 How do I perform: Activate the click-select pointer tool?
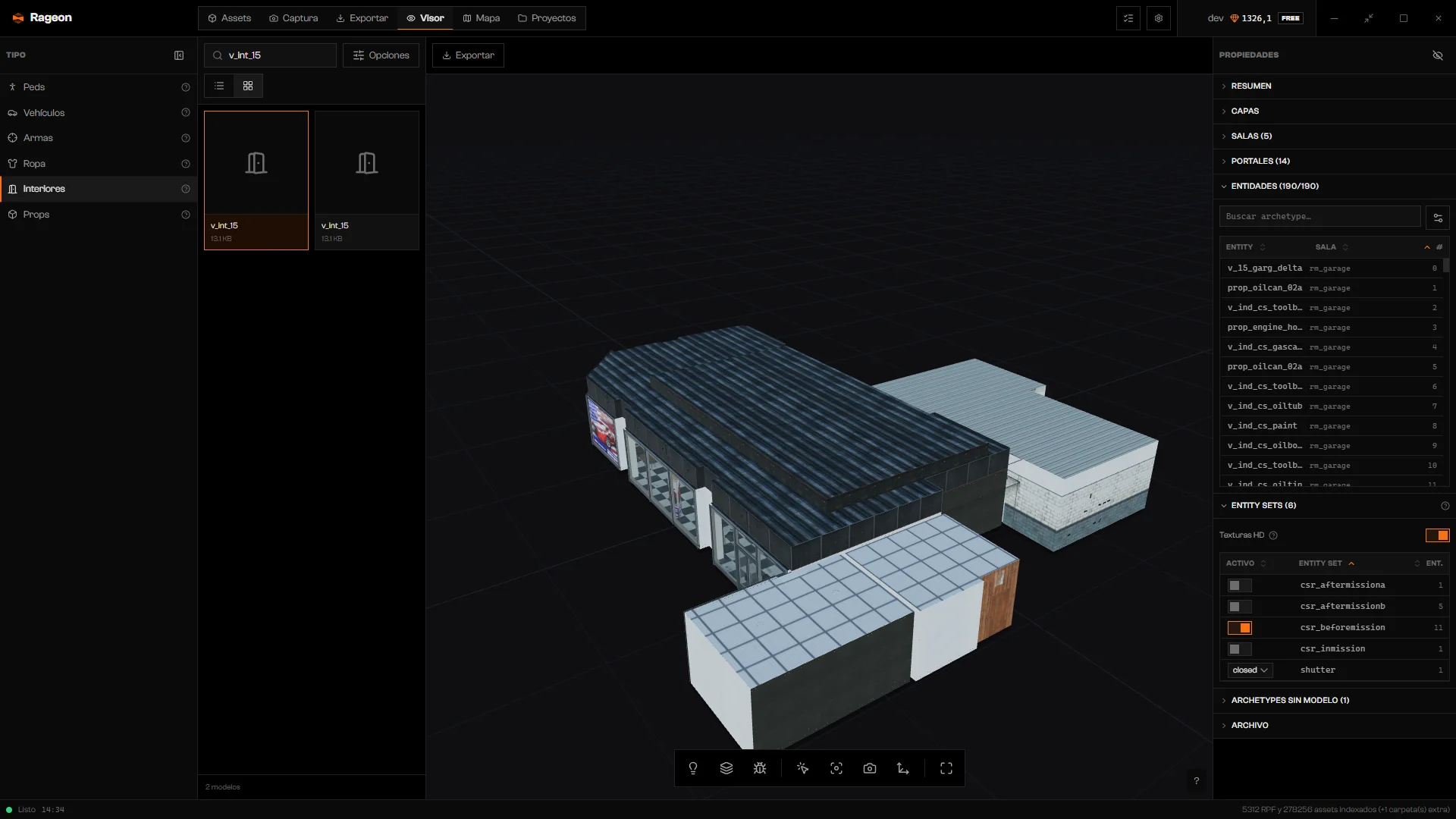(802, 768)
